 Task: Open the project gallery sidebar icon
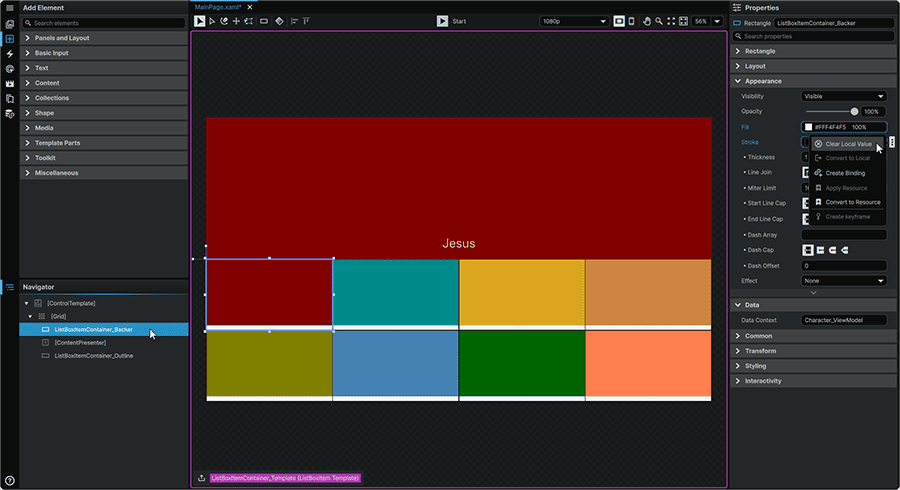9,24
